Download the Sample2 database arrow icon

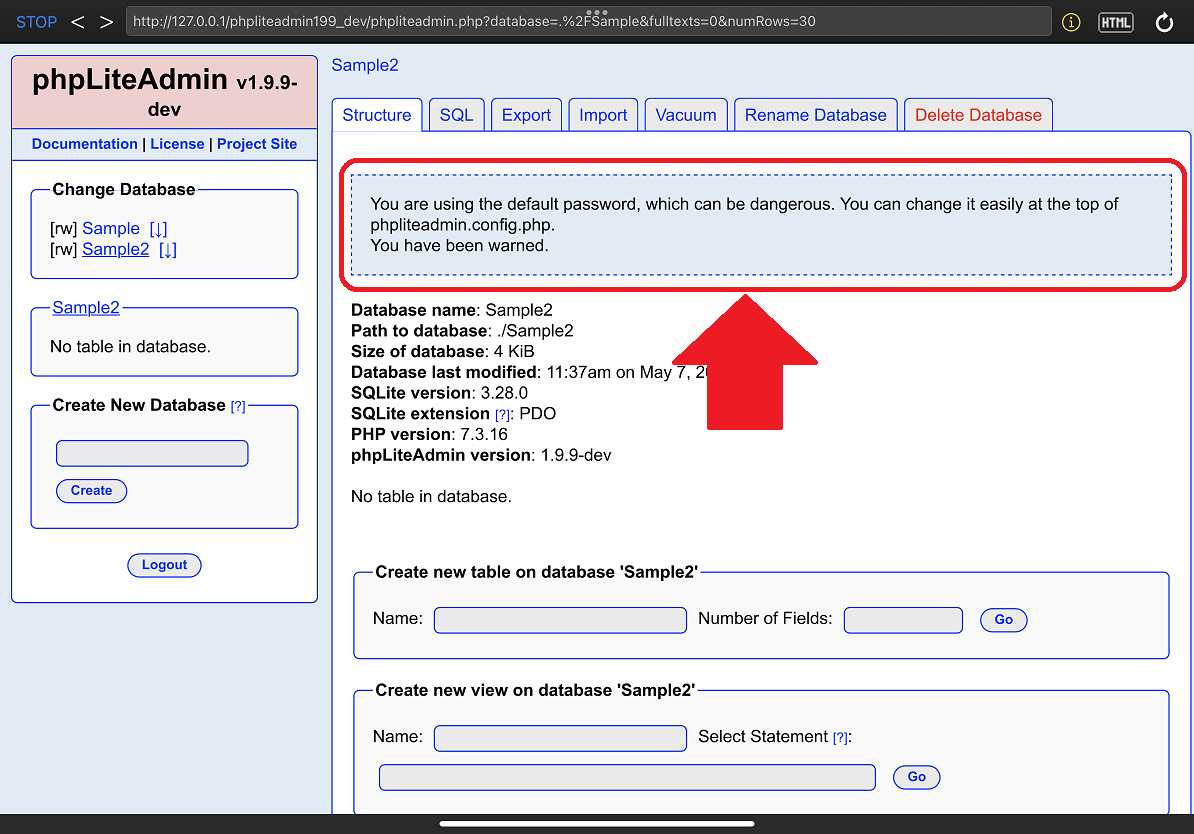[168, 249]
